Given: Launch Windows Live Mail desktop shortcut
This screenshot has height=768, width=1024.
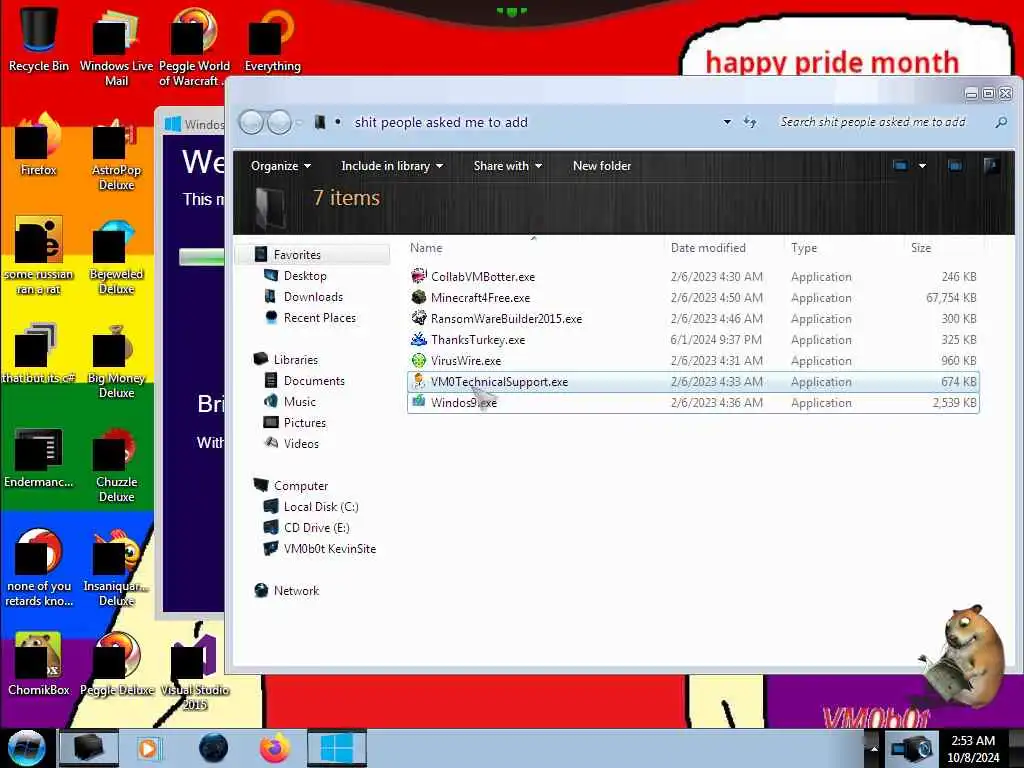Looking at the screenshot, I should click(116, 46).
